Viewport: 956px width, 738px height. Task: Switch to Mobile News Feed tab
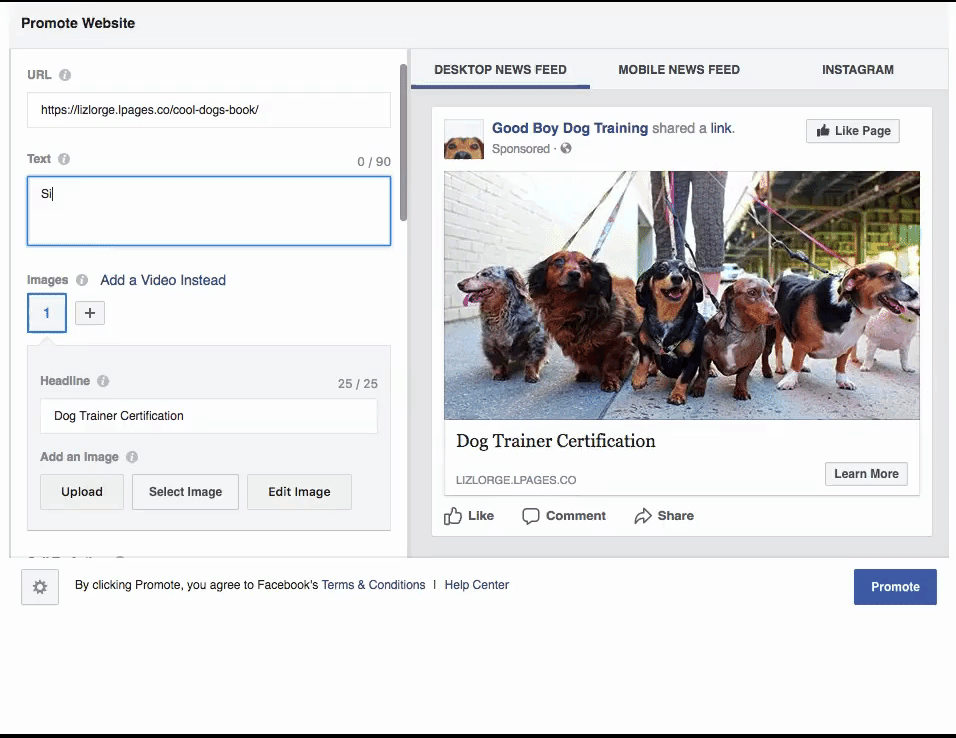click(x=679, y=70)
